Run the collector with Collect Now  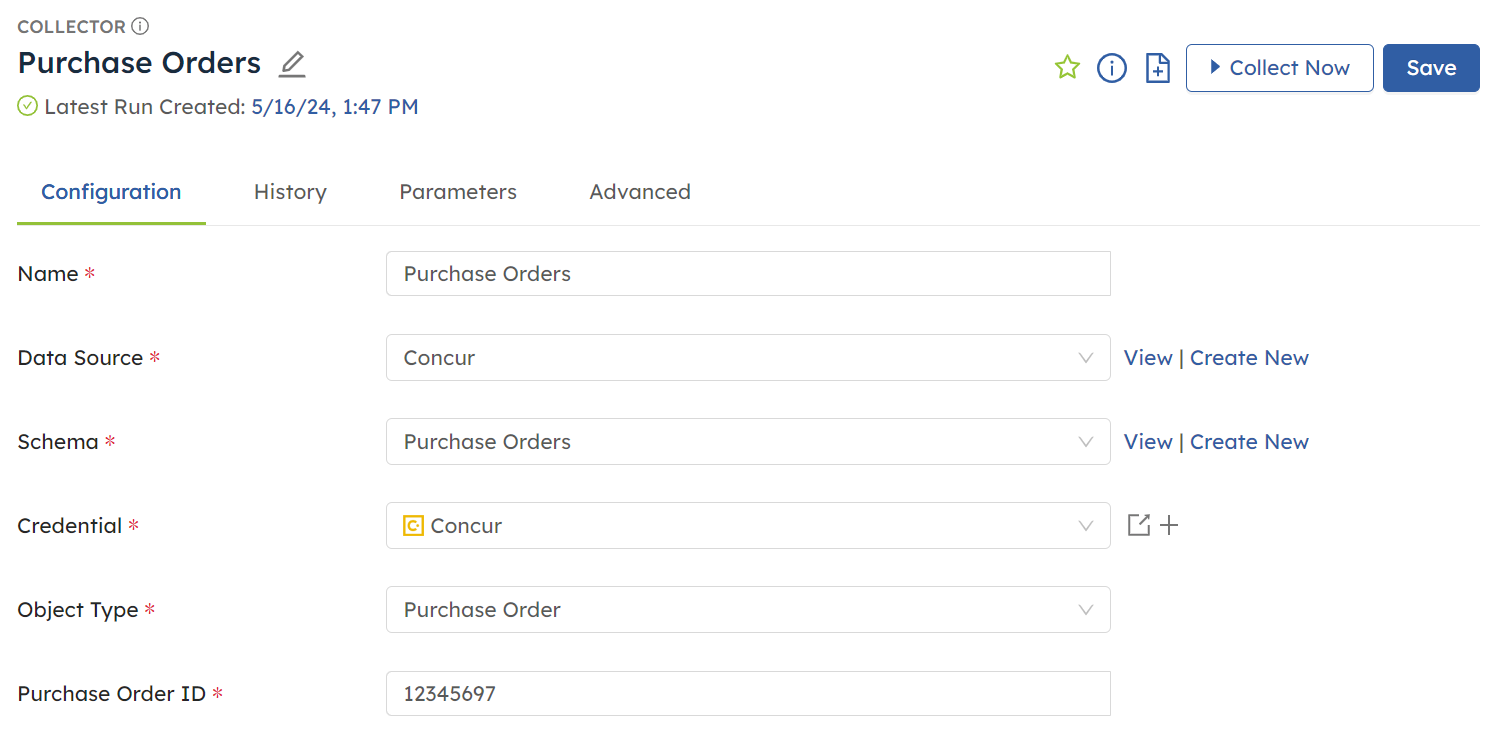tap(1279, 67)
